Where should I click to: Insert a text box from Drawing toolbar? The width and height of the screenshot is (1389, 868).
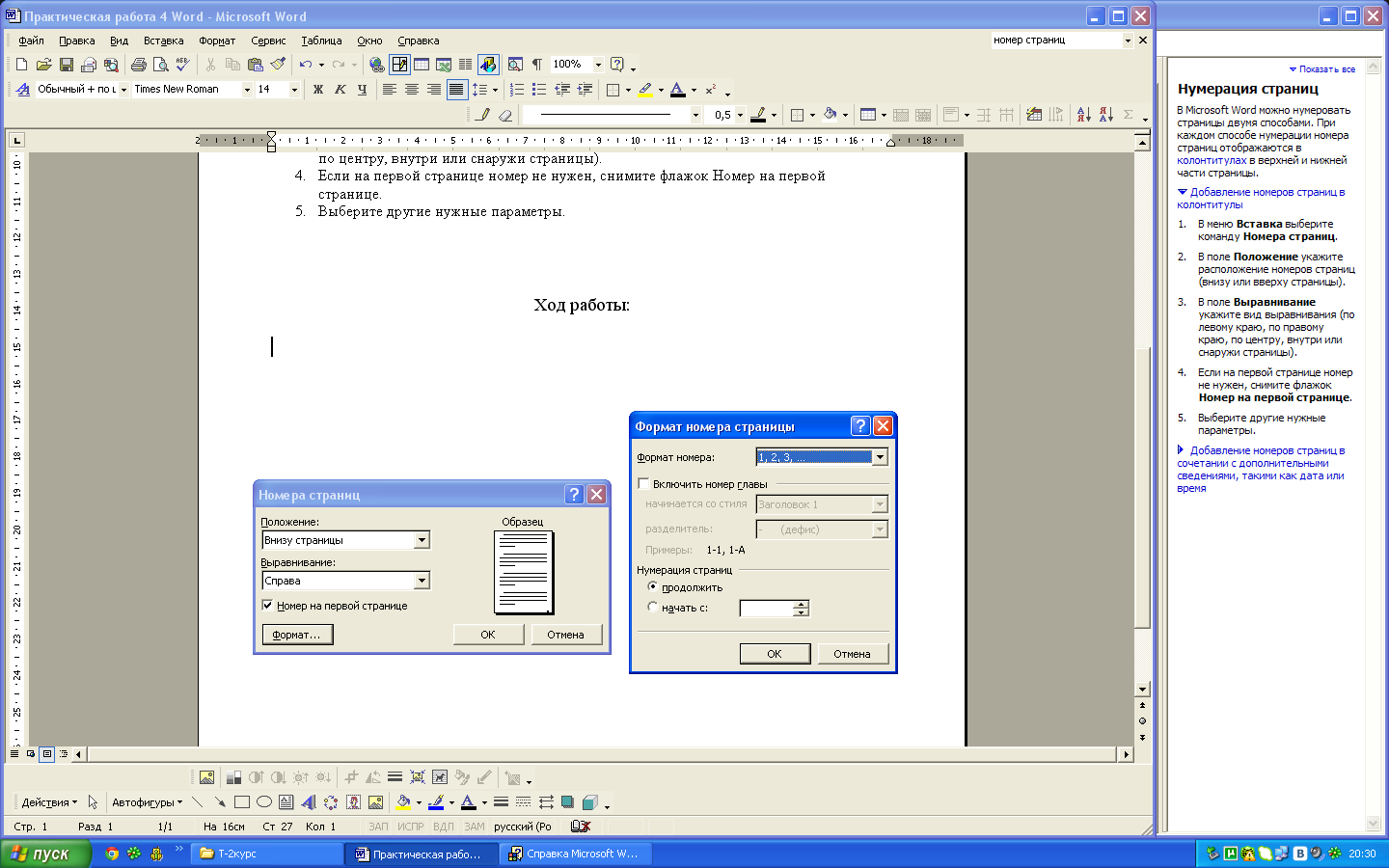[286, 802]
